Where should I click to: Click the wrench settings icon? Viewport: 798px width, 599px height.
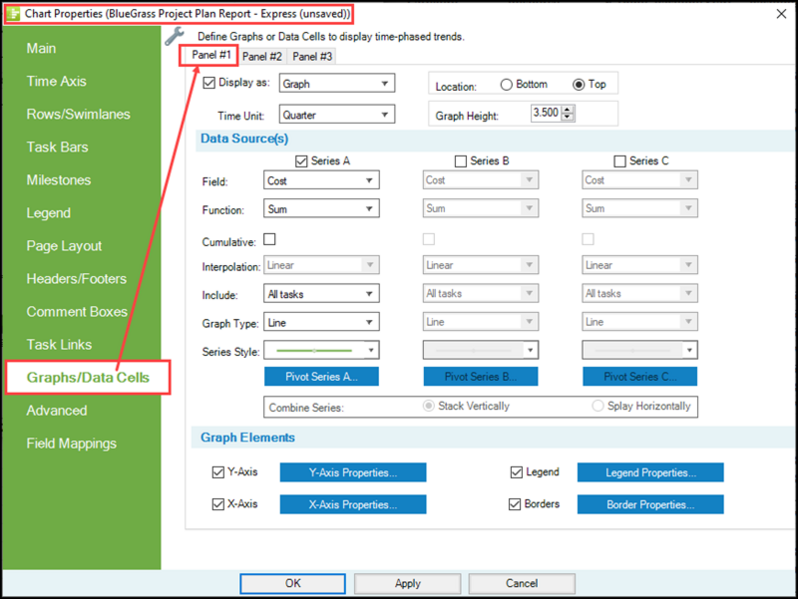coord(174,37)
